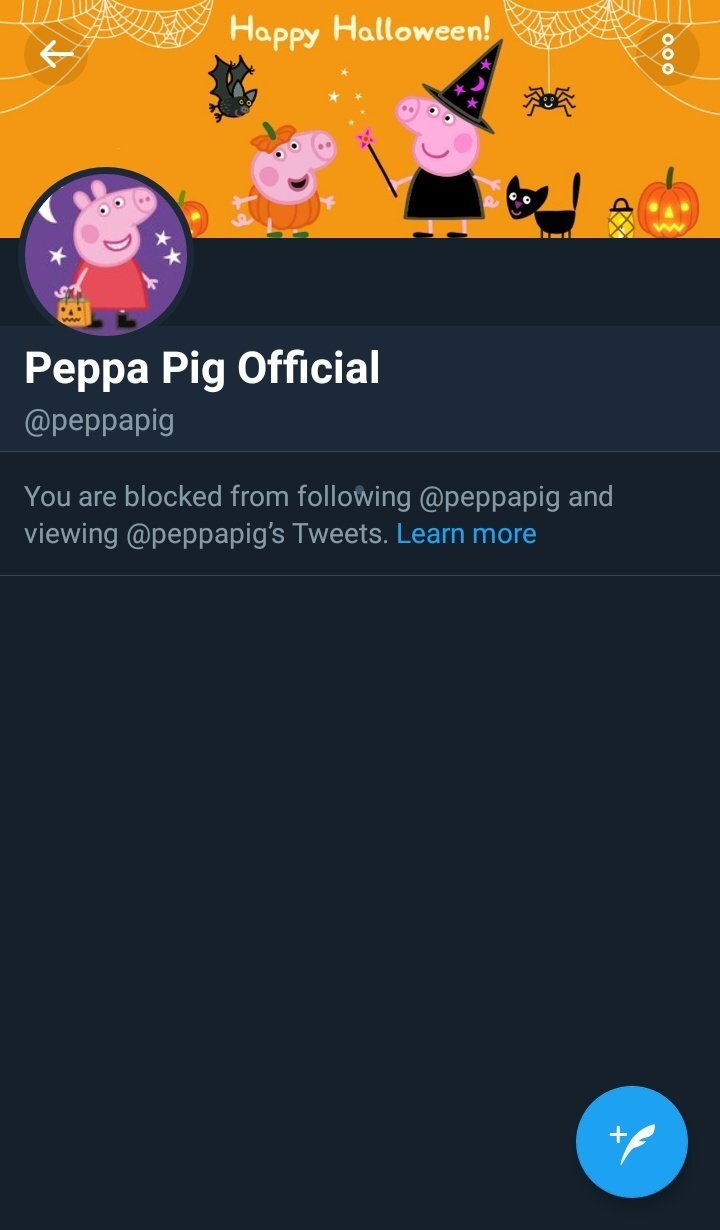Viewport: 720px width, 1230px height.
Task: Follow the Learn more link
Action: pyautogui.click(x=466, y=534)
